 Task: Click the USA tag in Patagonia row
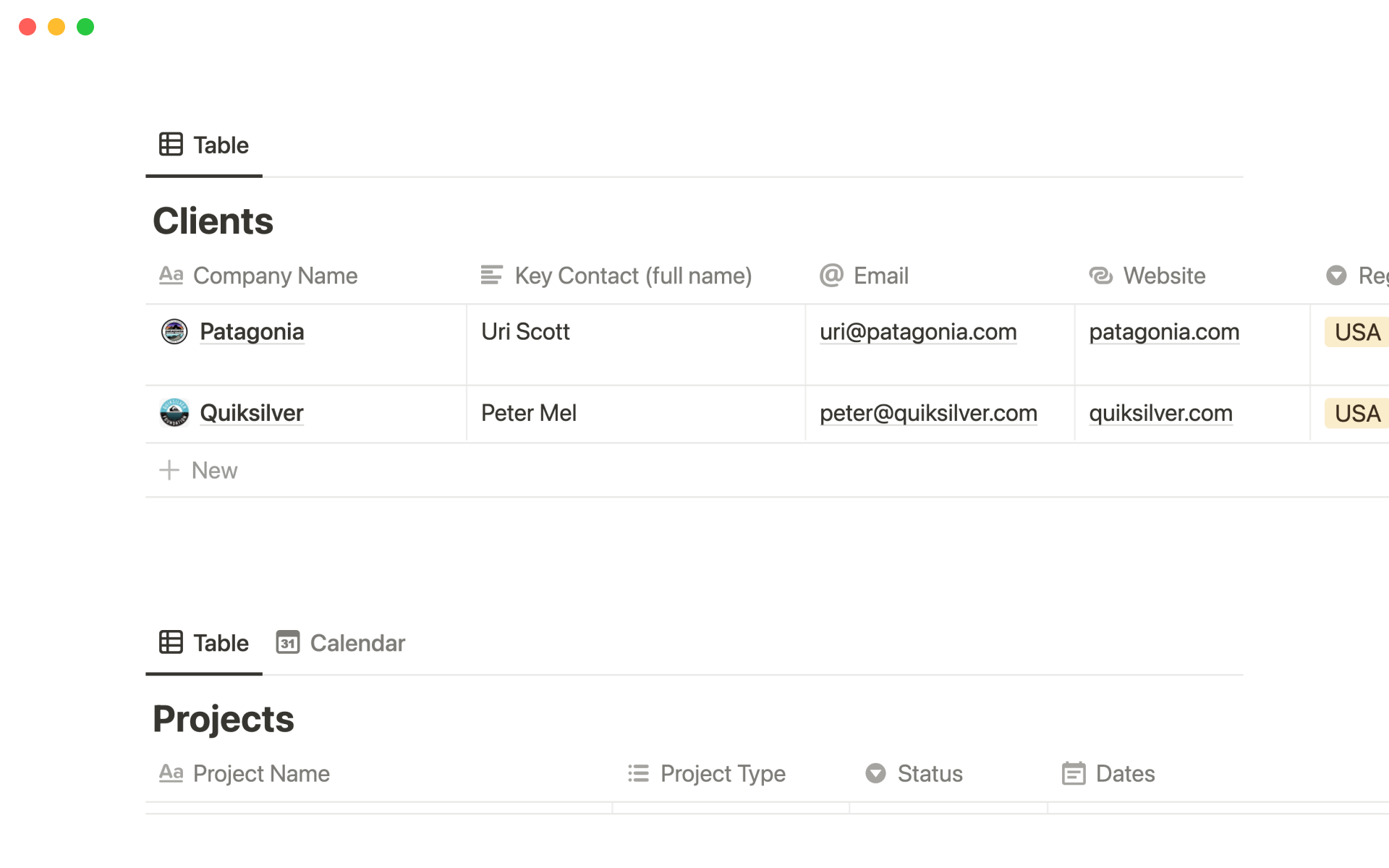[x=1356, y=332]
